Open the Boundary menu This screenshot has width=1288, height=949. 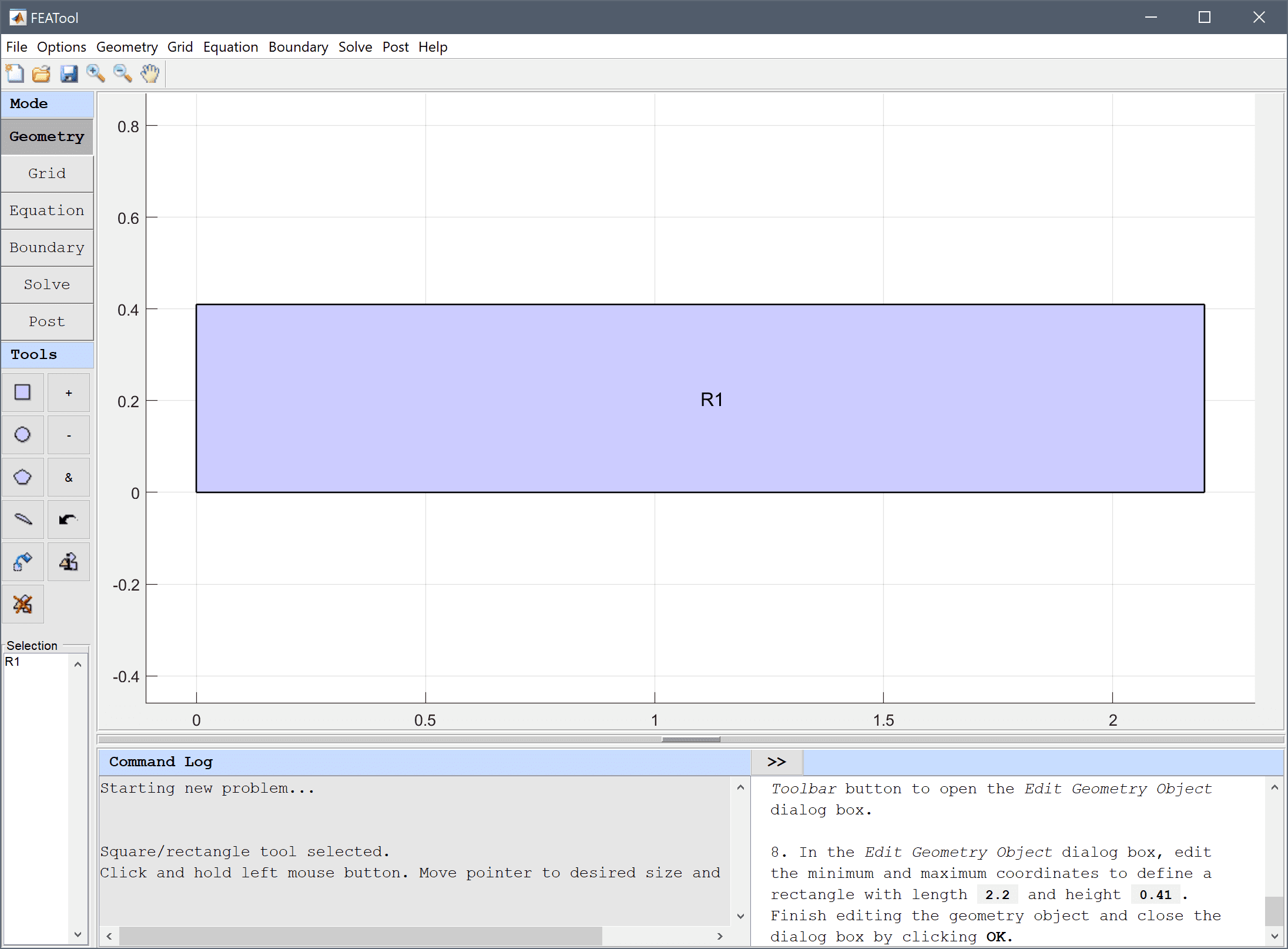point(298,47)
